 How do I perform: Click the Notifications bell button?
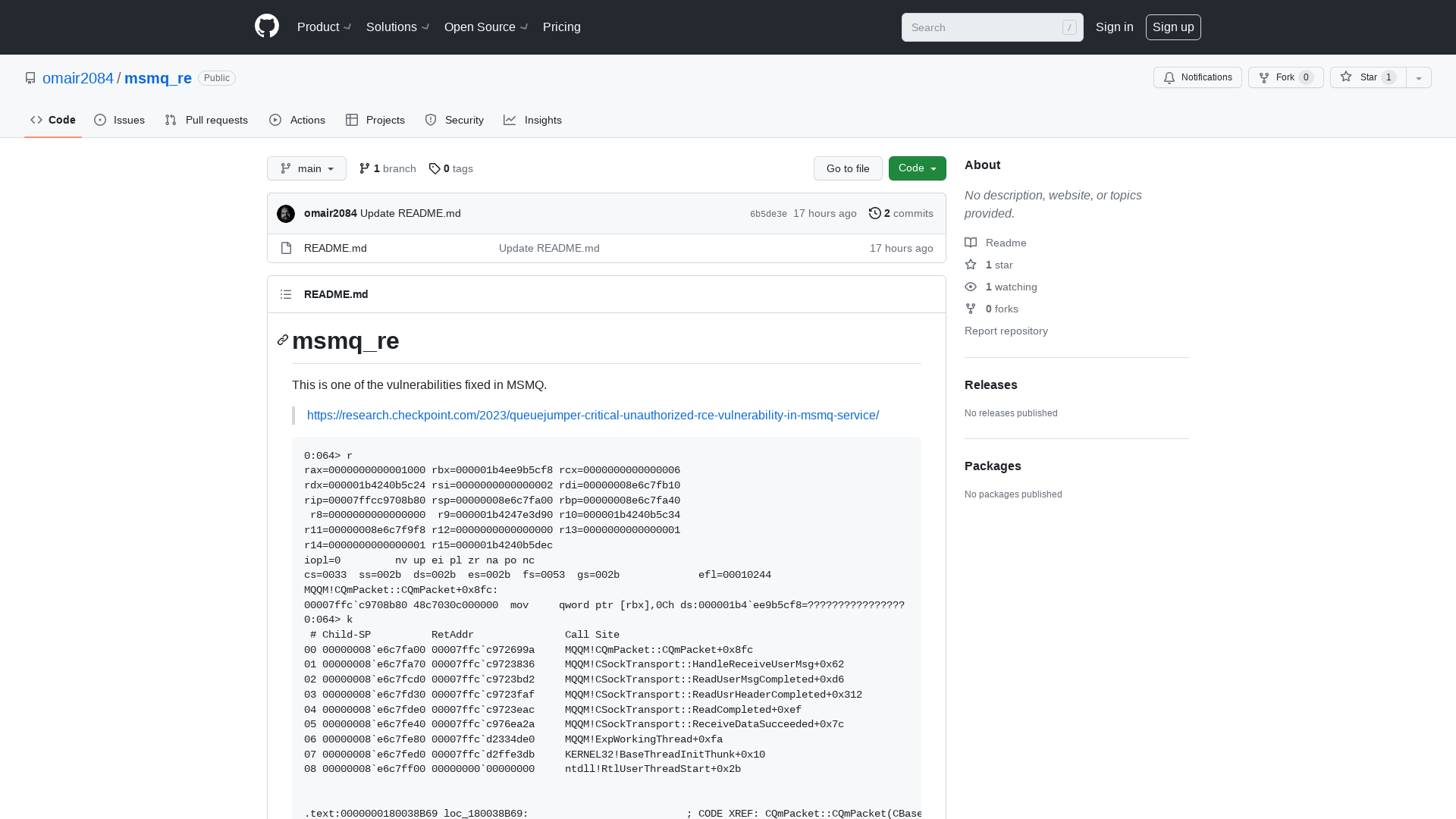pos(1197,77)
